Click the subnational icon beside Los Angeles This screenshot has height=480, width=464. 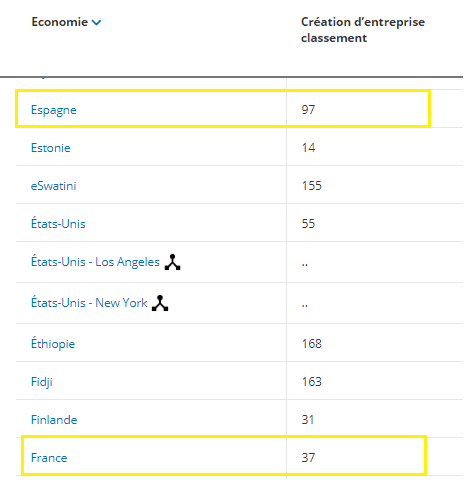tap(172, 262)
